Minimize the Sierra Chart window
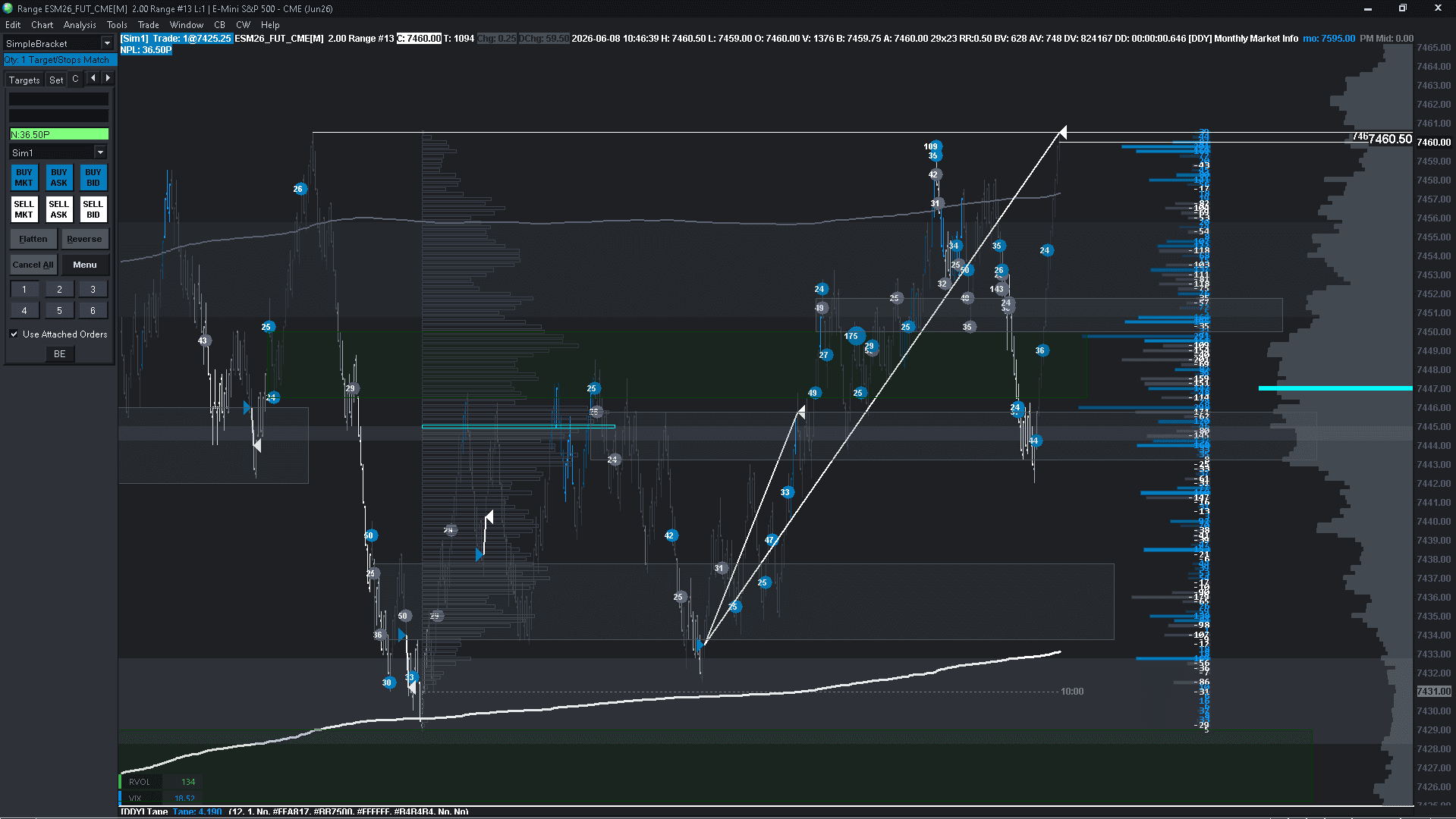This screenshot has height=819, width=1456. [x=1368, y=8]
